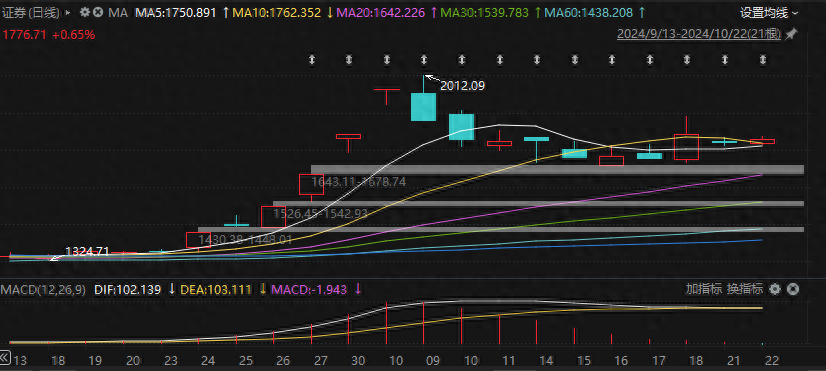826x371 pixels.
Task: Remove MA indicator with circled X beside MA label
Action: pyautogui.click(x=97, y=13)
